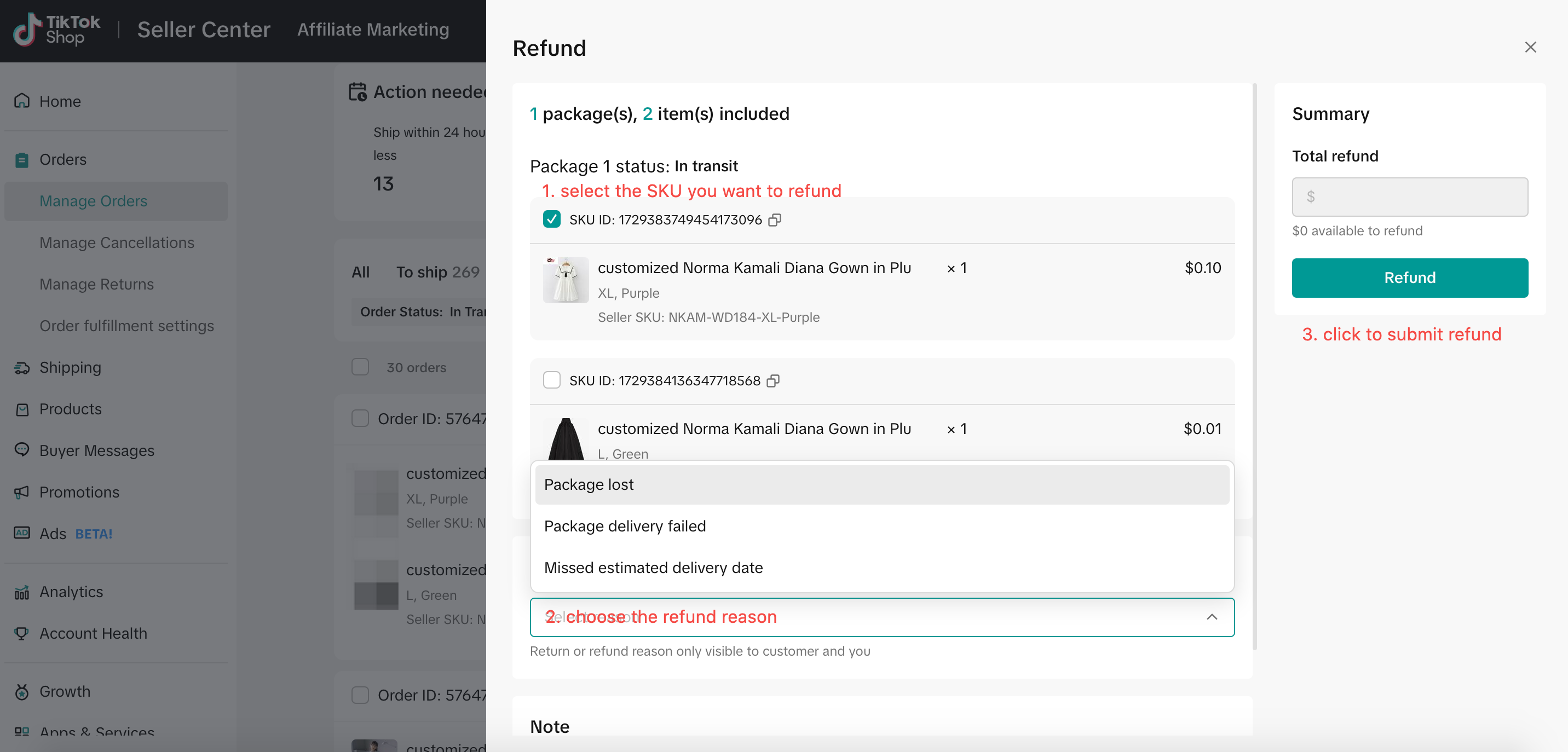This screenshot has width=1568, height=752.
Task: Uncheck the first SKU checkbox
Action: [551, 219]
